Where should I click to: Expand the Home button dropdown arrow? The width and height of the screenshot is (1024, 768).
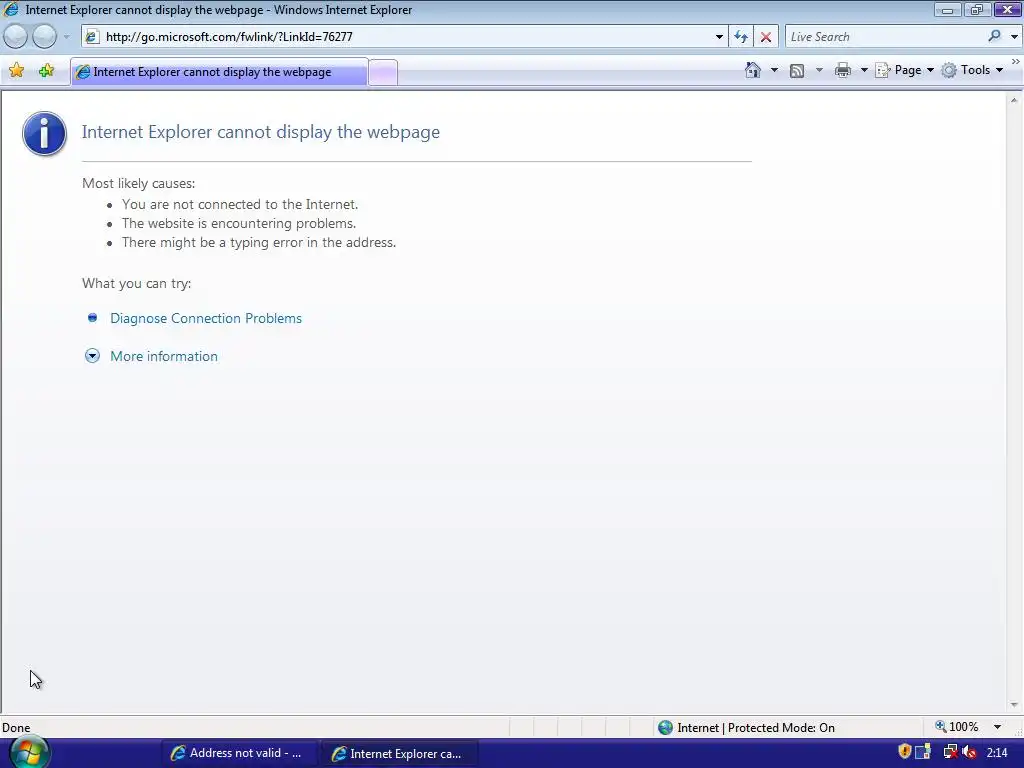[775, 70]
